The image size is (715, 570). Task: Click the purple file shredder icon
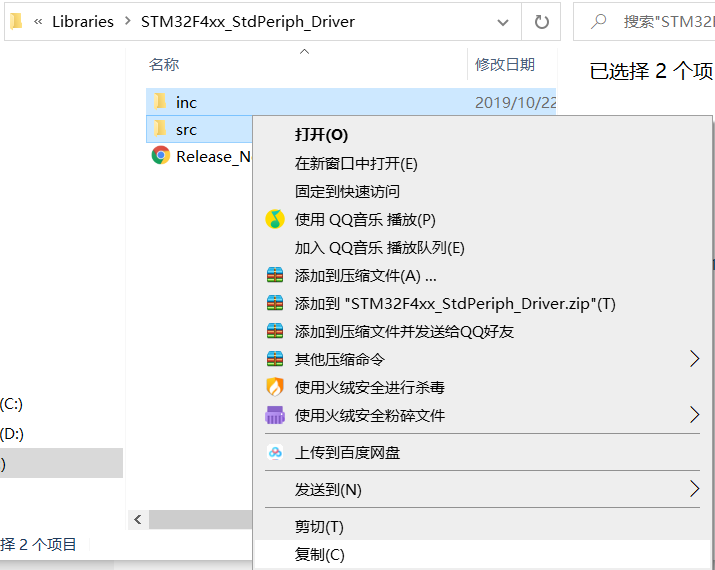click(x=275, y=415)
